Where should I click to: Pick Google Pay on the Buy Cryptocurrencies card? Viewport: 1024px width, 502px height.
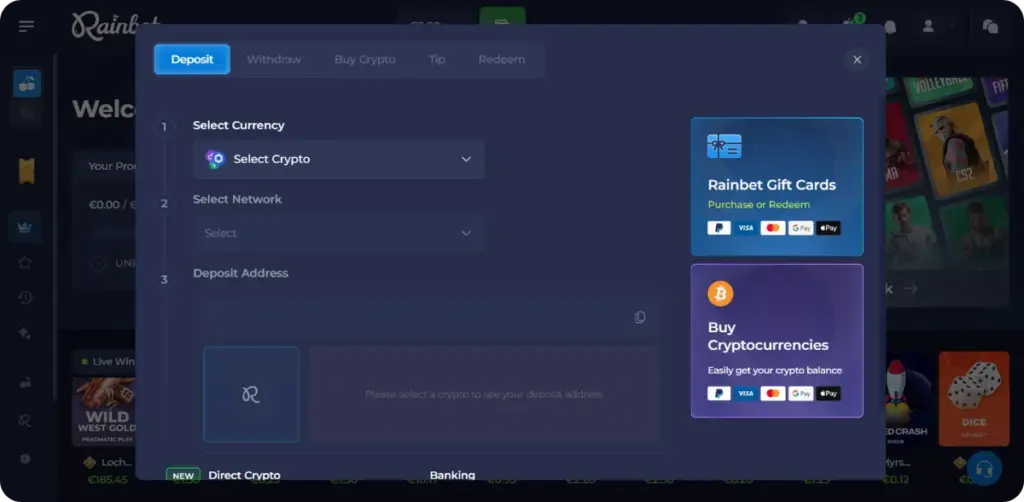pos(801,394)
